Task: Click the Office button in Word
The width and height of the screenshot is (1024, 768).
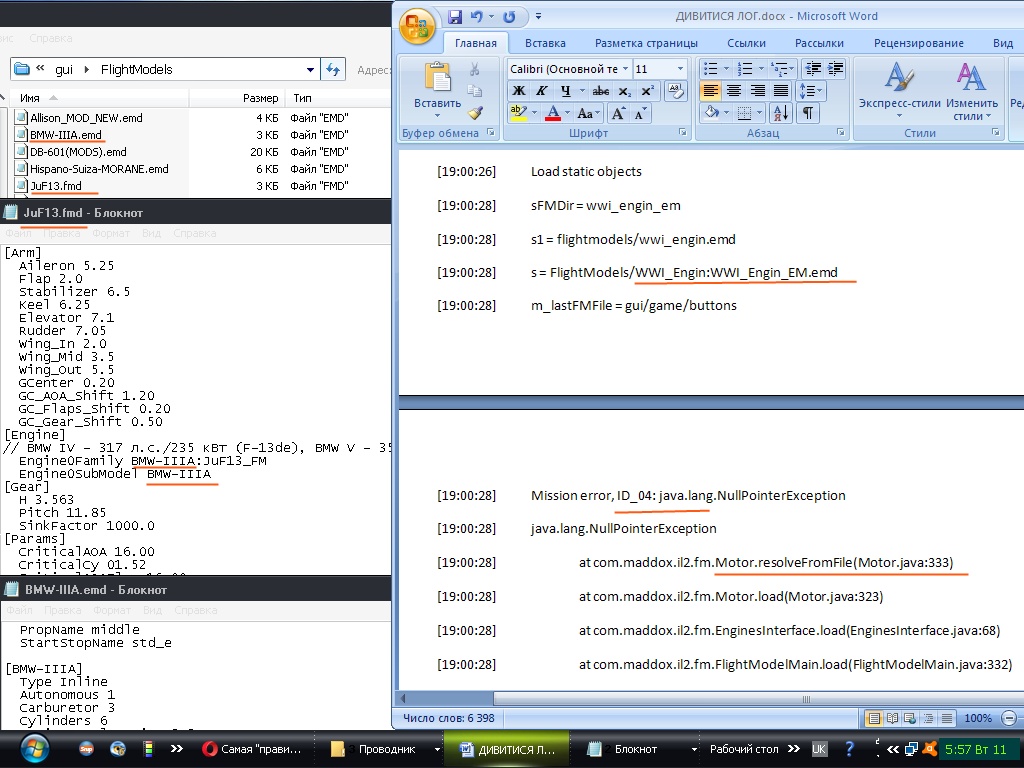Action: tap(417, 26)
